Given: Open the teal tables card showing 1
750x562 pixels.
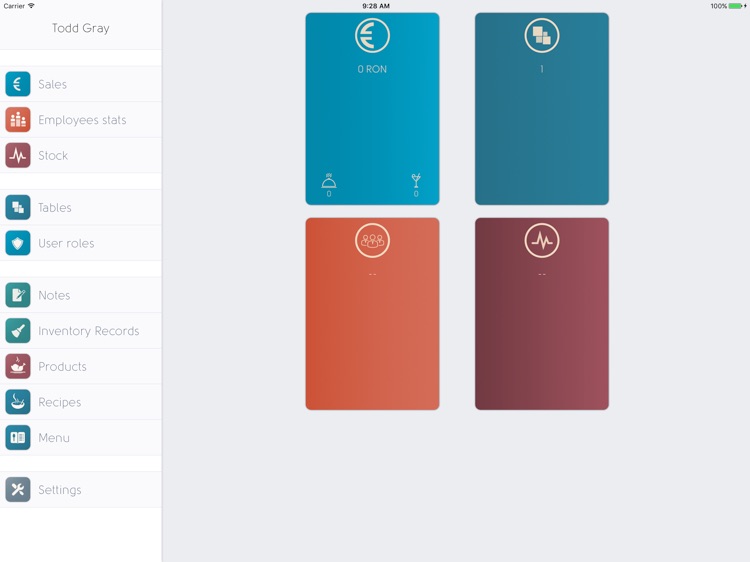Looking at the screenshot, I should tap(541, 109).
